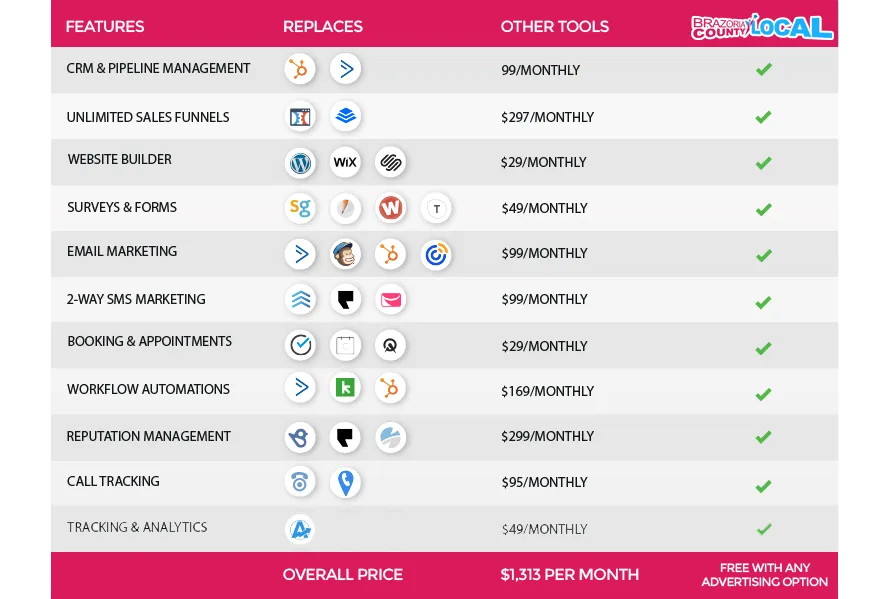Click Free With Any Advertising Option text
The height and width of the screenshot is (599, 870).
[x=765, y=575]
